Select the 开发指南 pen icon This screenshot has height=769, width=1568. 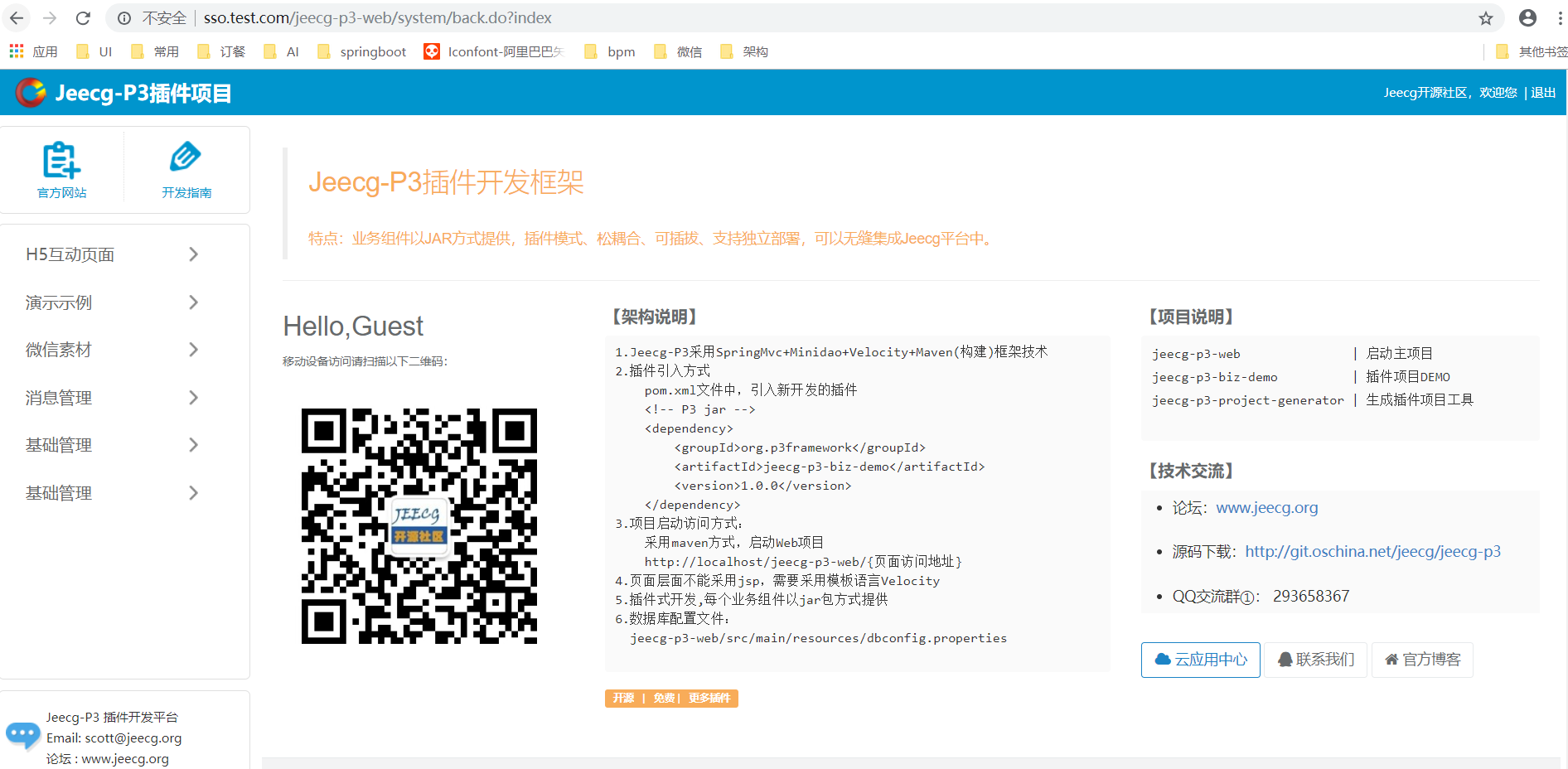pos(185,157)
